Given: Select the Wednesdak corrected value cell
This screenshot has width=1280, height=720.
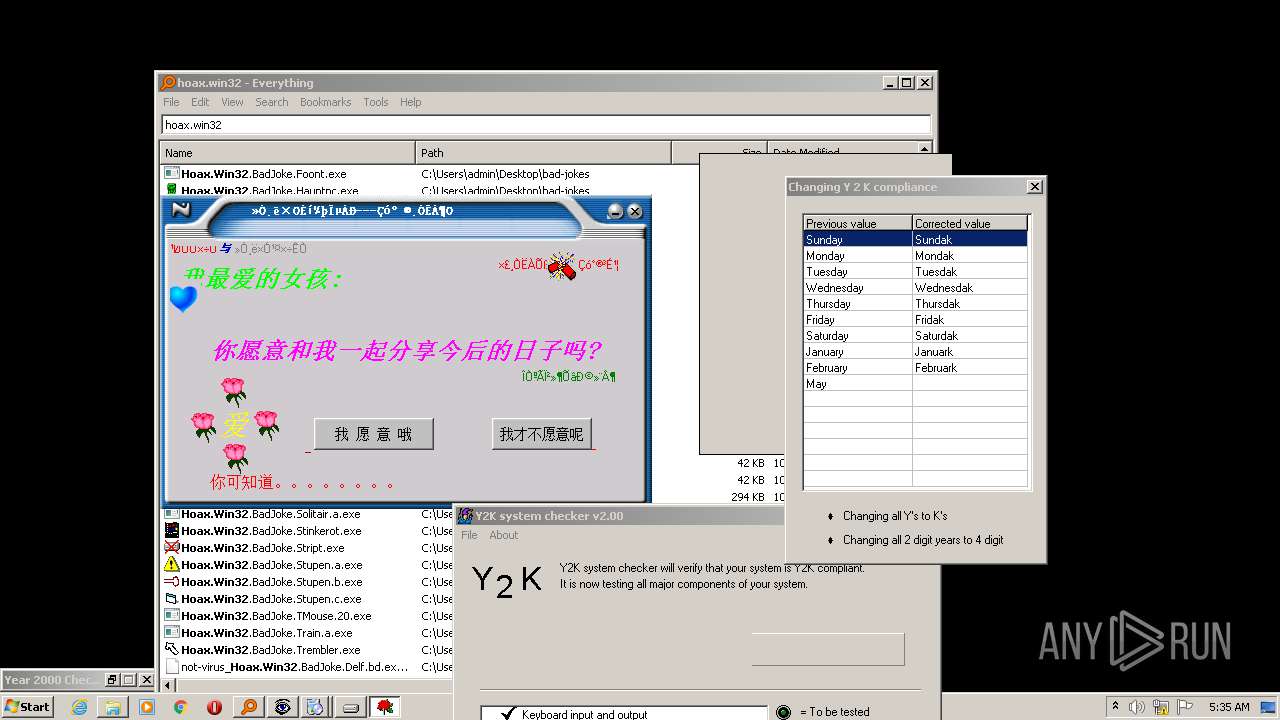Looking at the screenshot, I should [x=970, y=287].
